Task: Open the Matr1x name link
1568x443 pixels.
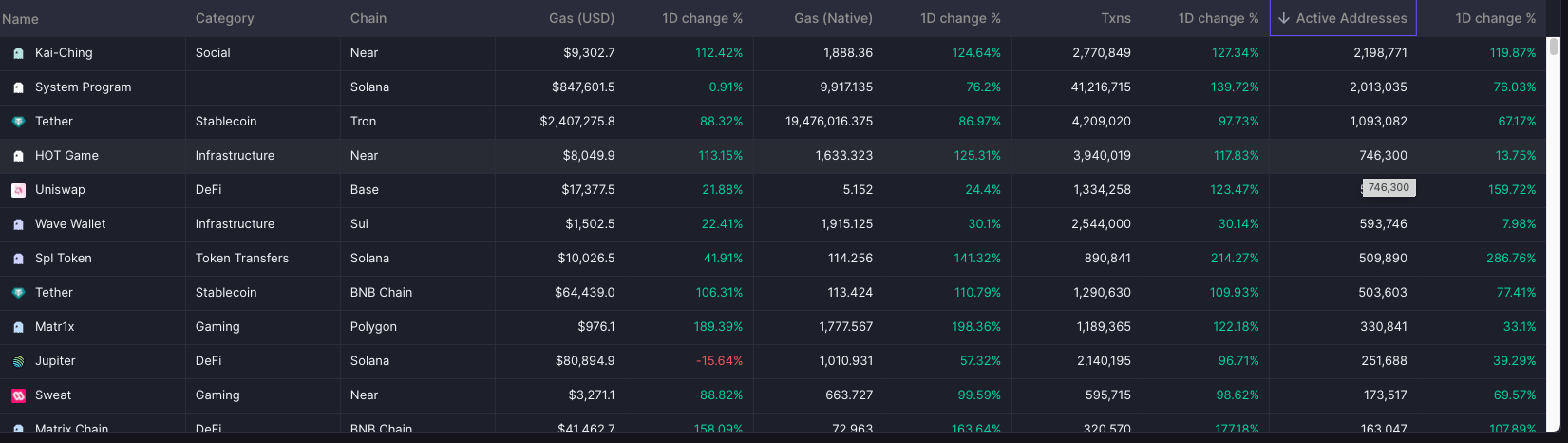Action: click(x=55, y=327)
